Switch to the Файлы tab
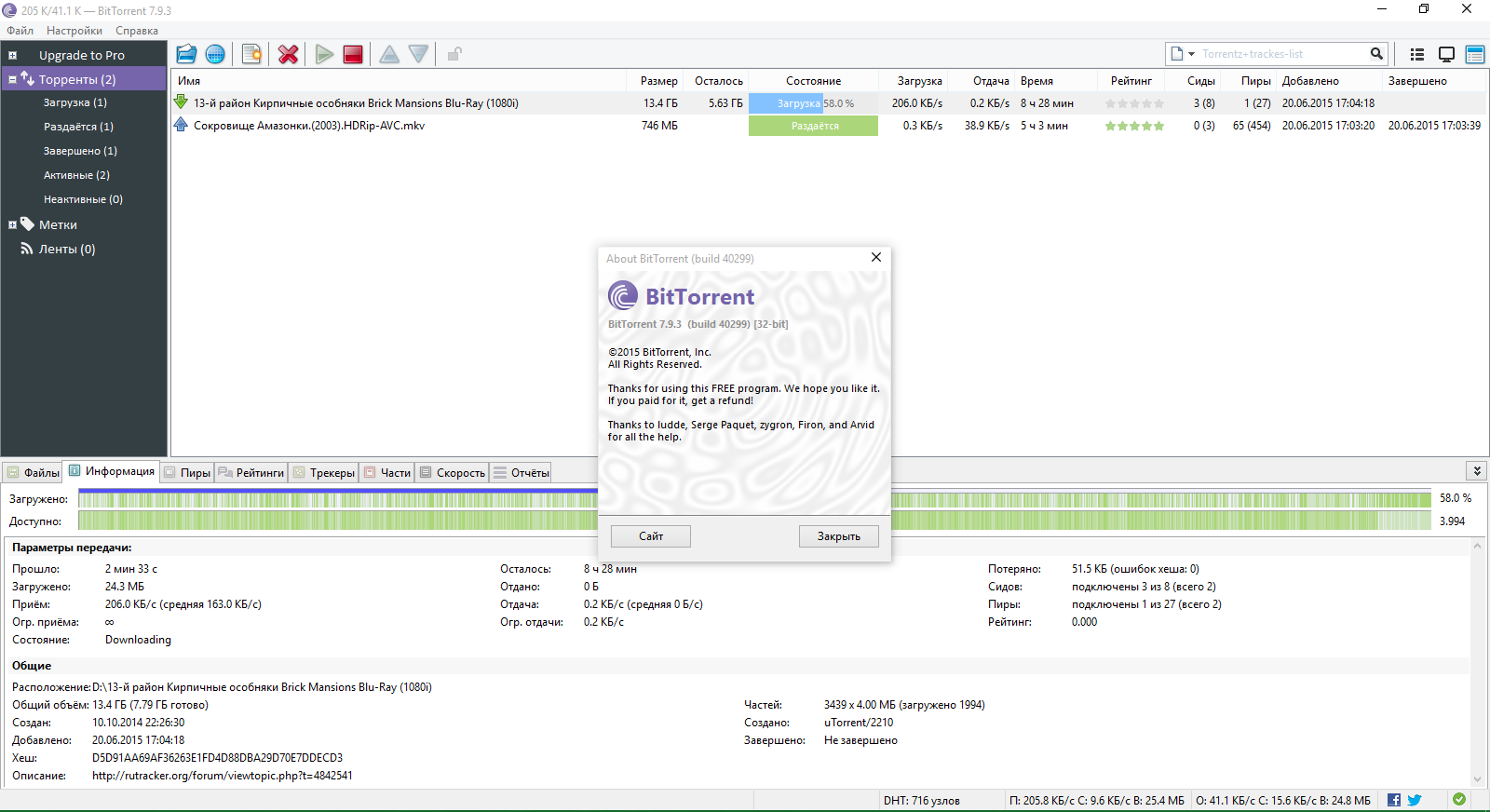This screenshot has height=812, width=1490. tap(33, 472)
